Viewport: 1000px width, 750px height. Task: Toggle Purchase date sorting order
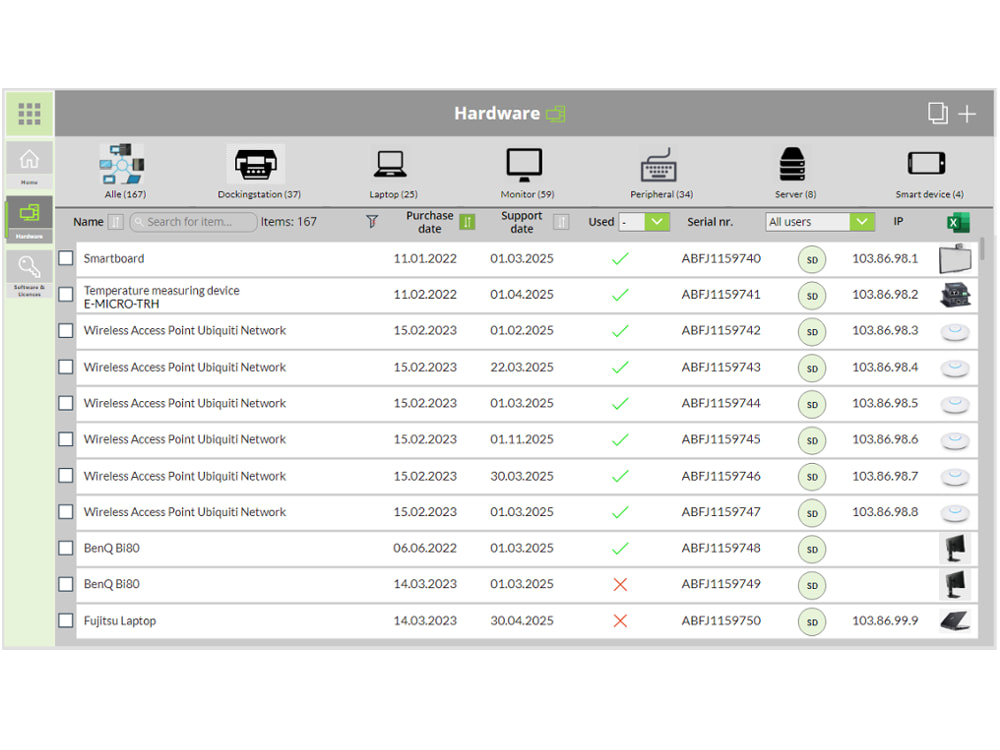point(467,221)
